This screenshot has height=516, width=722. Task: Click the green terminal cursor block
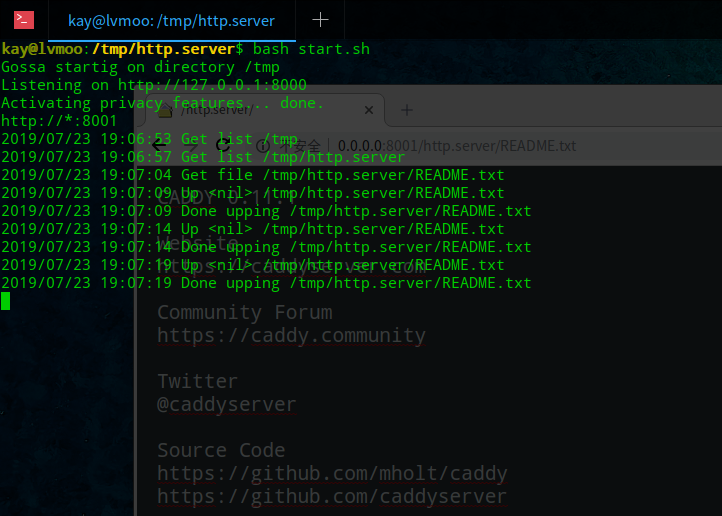(5, 301)
